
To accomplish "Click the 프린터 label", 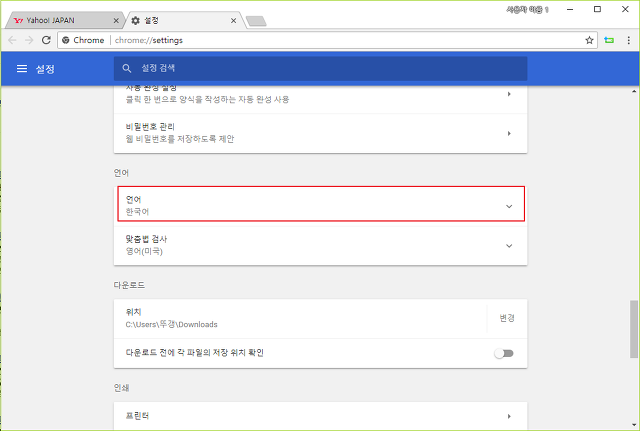I will (137, 416).
